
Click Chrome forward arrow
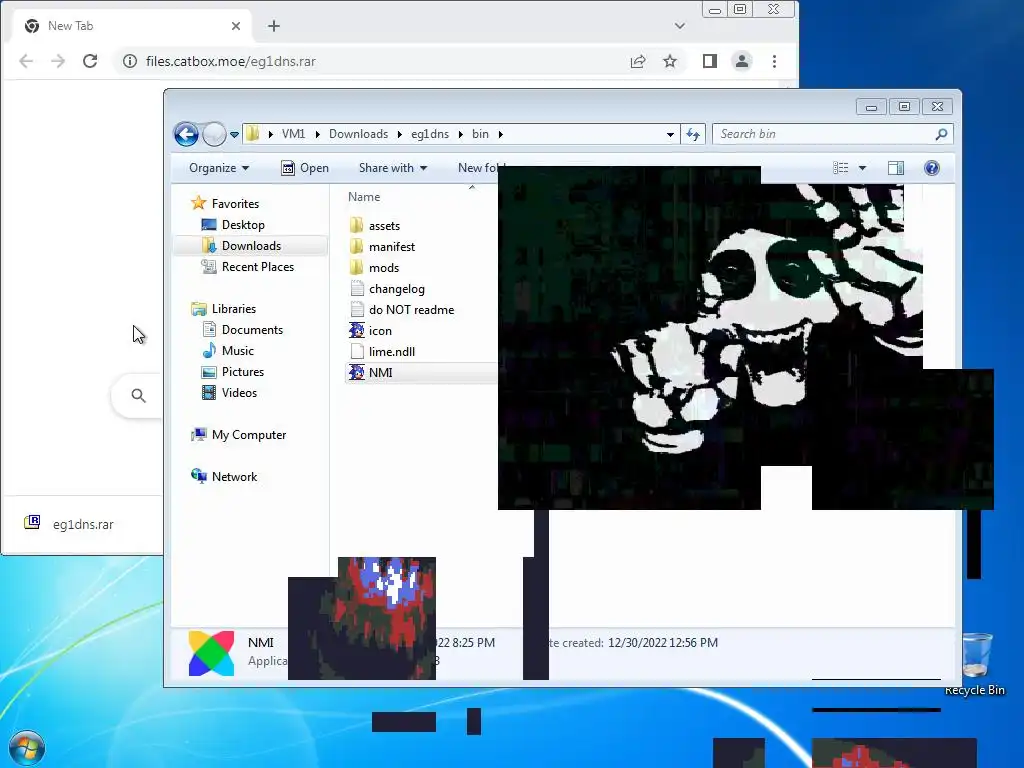[x=58, y=61]
